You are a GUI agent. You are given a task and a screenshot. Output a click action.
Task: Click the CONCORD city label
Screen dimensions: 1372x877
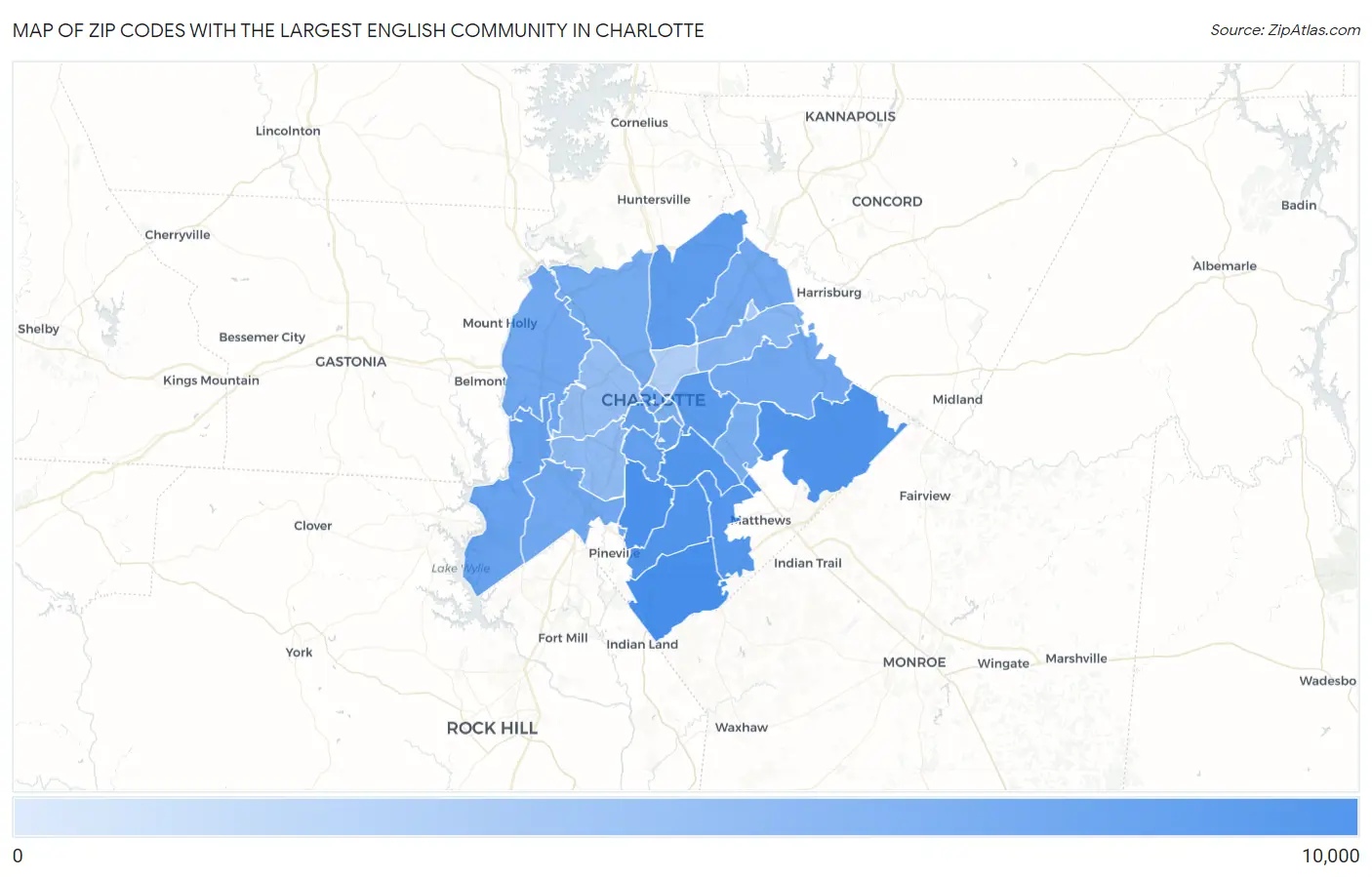click(887, 202)
